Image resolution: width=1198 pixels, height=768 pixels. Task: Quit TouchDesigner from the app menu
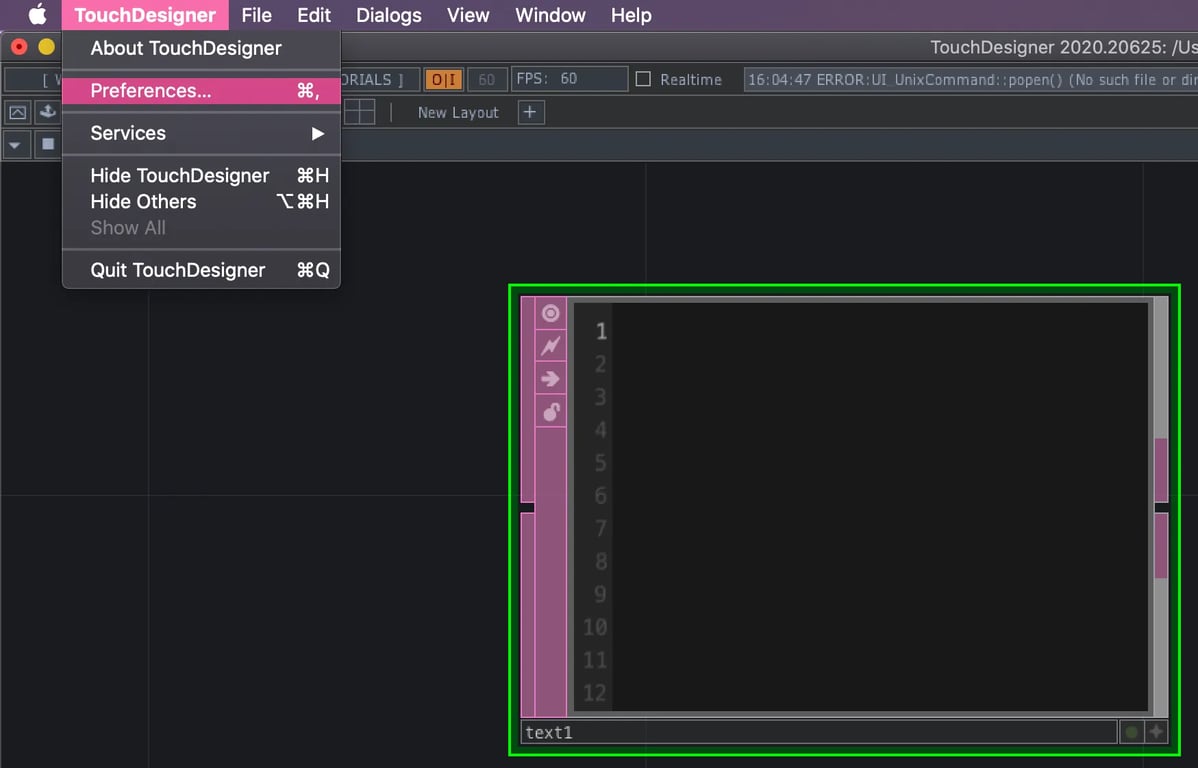click(201, 271)
